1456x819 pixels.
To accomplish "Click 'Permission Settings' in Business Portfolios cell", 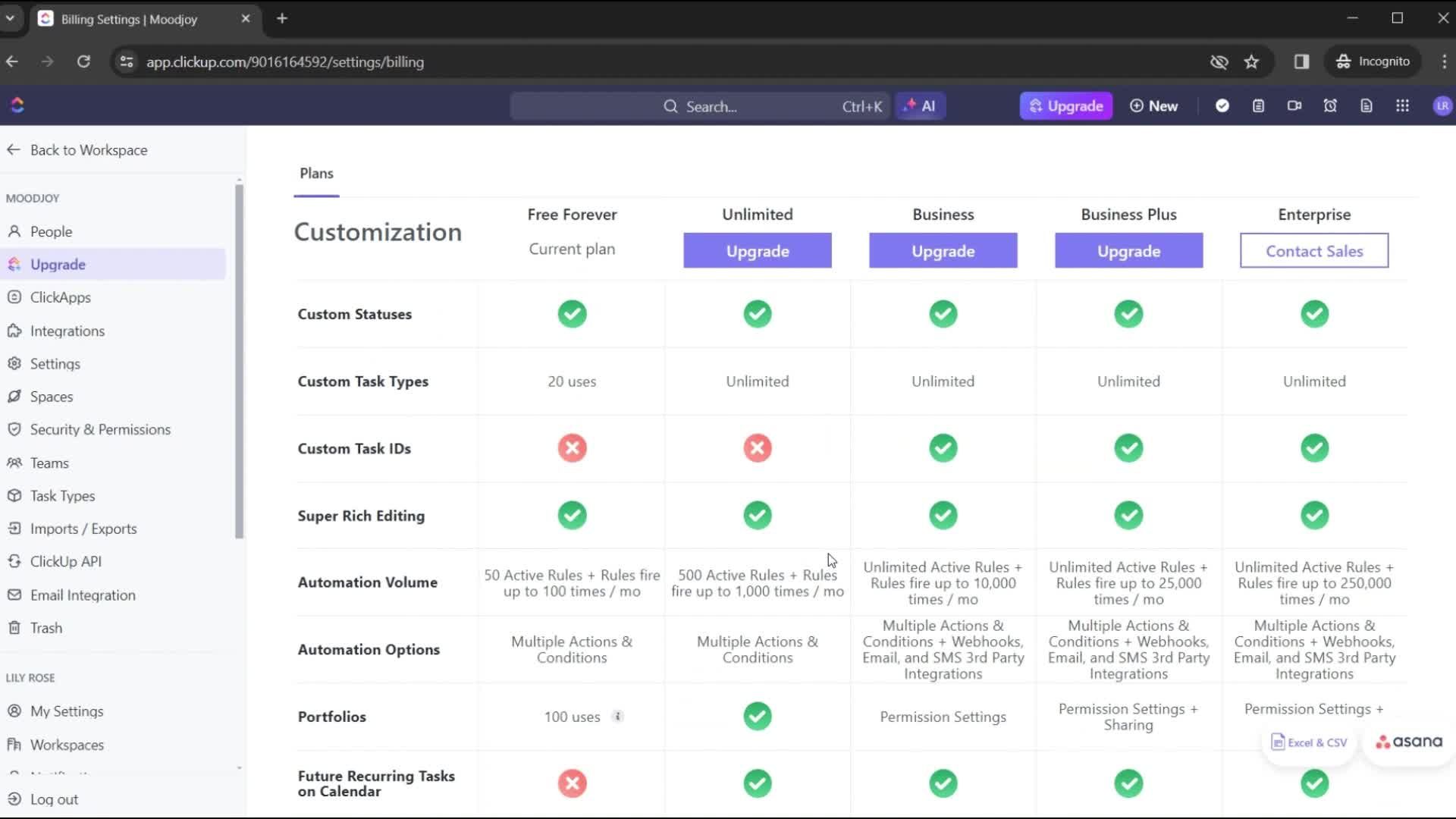I will click(943, 717).
